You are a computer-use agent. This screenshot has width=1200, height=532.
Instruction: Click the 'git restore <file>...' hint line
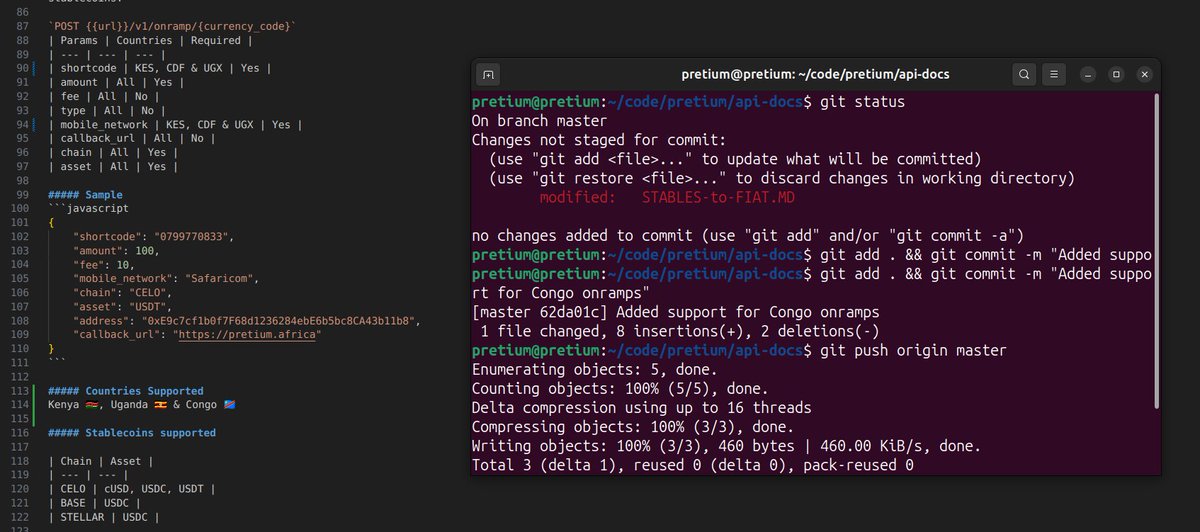tap(781, 178)
